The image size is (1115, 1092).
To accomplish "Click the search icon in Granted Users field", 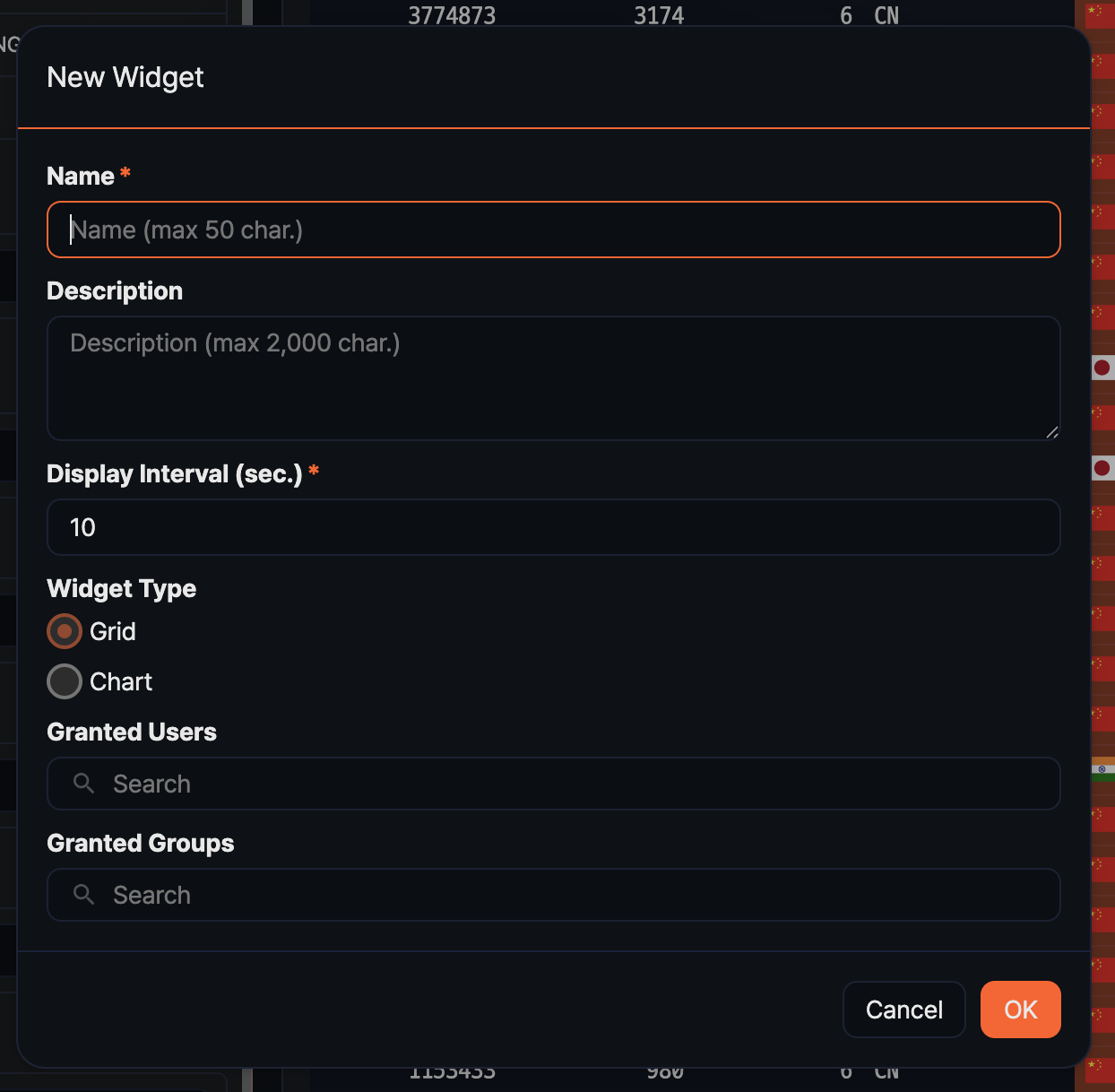I will click(x=83, y=783).
